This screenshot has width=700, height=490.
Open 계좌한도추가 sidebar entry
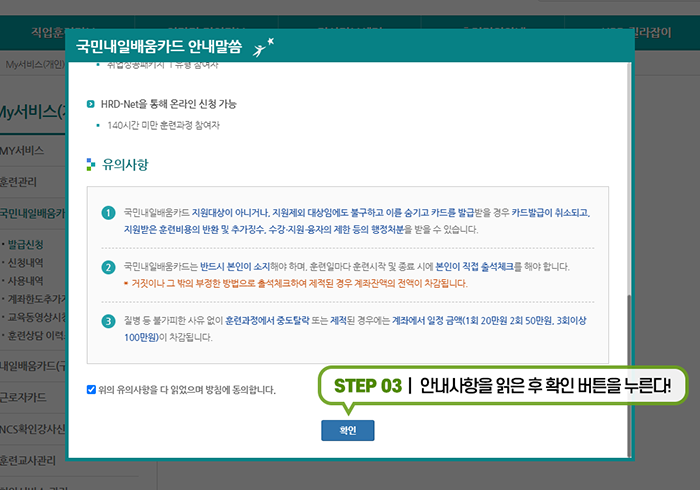coord(37,299)
